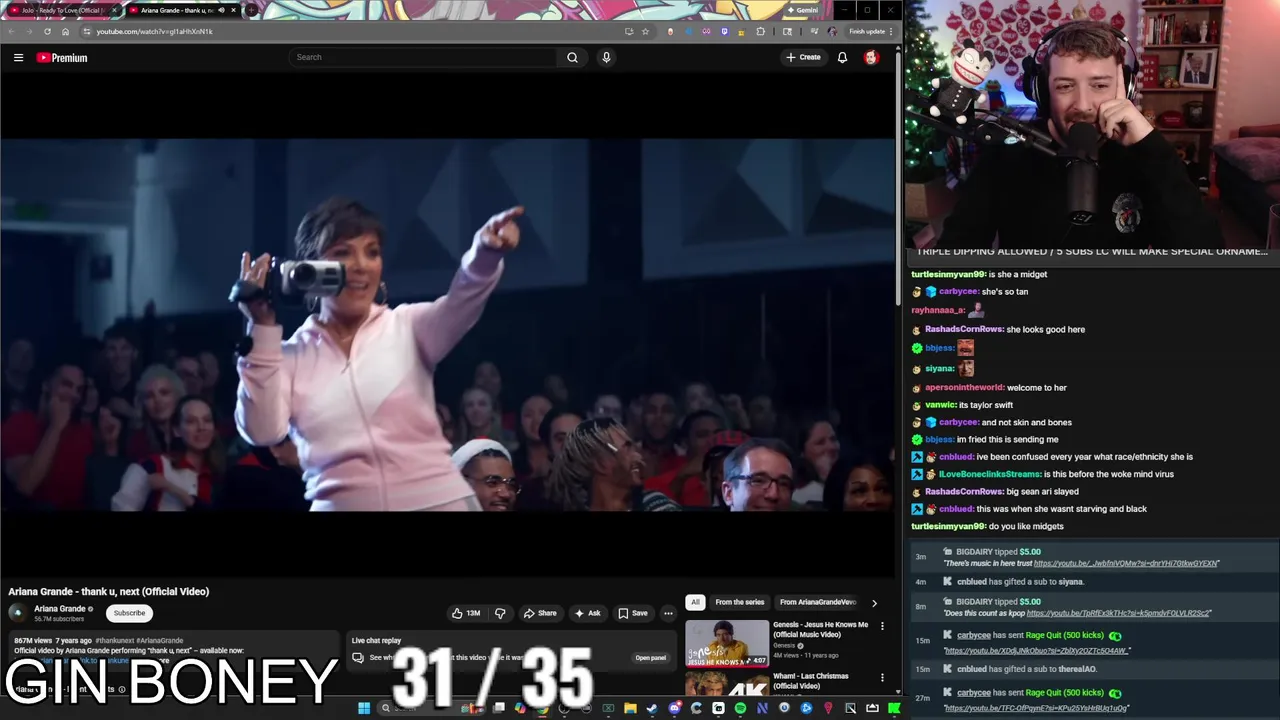This screenshot has width=1280, height=720.
Task: Open Spotify from the taskbar
Action: (x=740, y=708)
